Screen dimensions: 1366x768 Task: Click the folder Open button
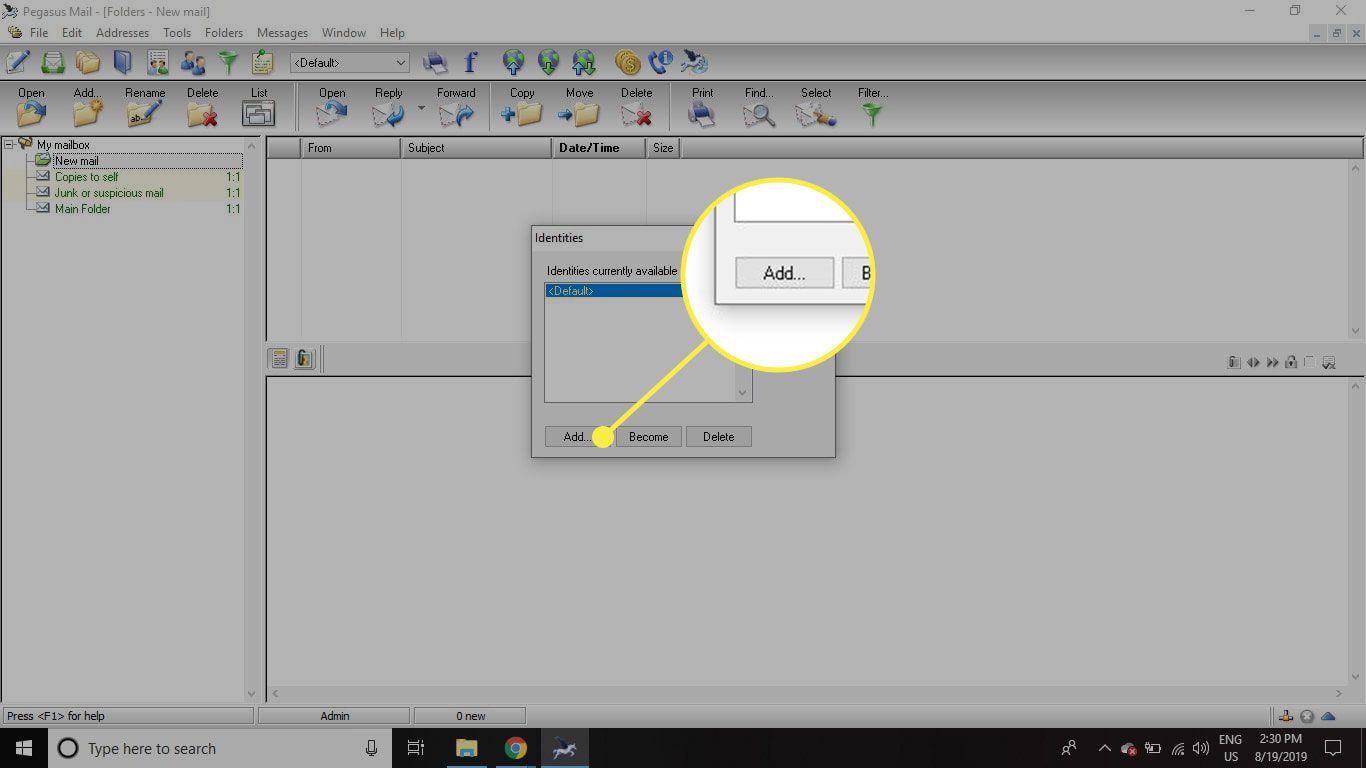tap(31, 106)
